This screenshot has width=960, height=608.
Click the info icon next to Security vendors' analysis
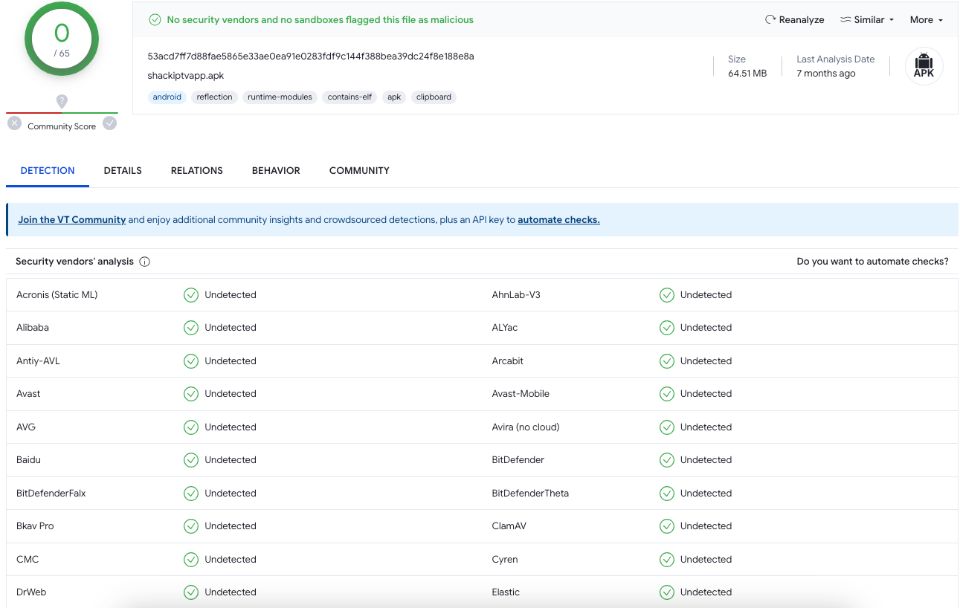(144, 261)
